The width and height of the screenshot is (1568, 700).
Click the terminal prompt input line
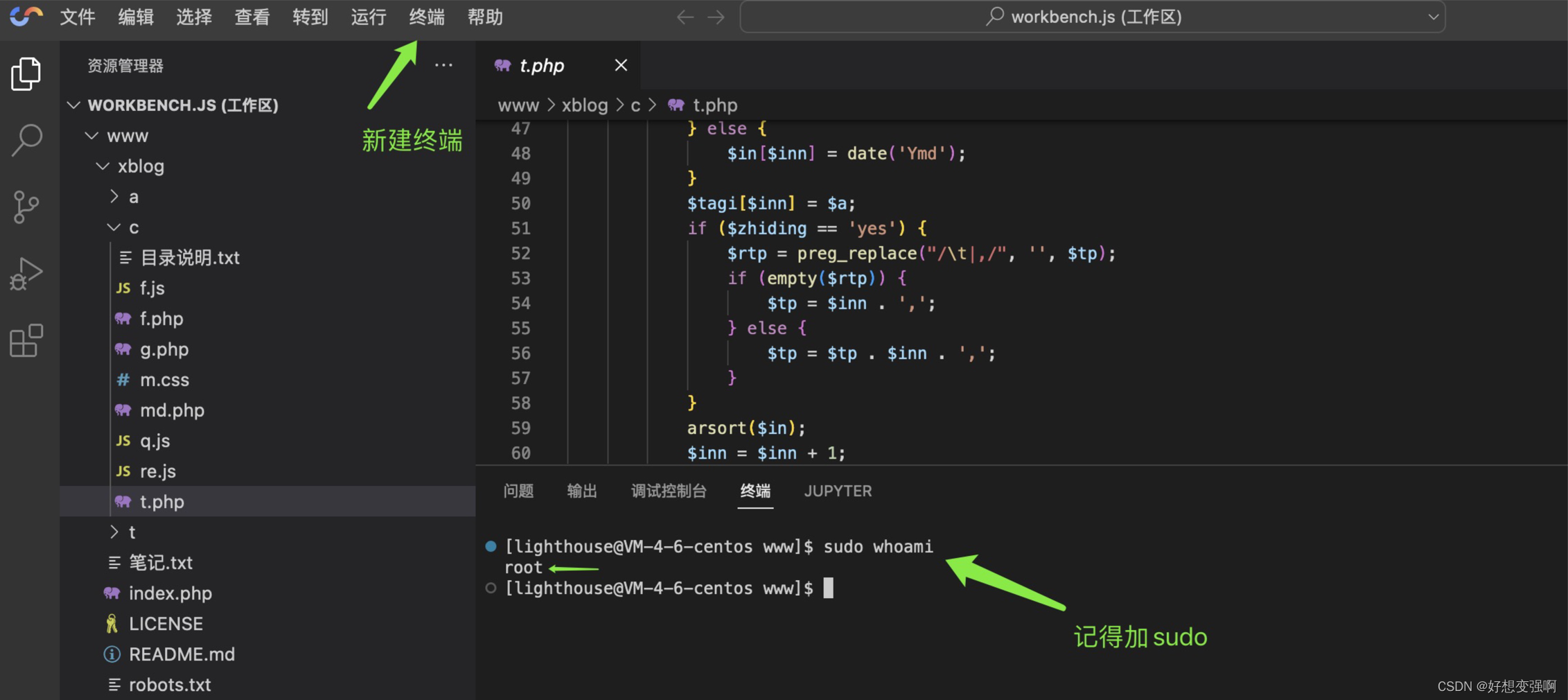[x=669, y=588]
